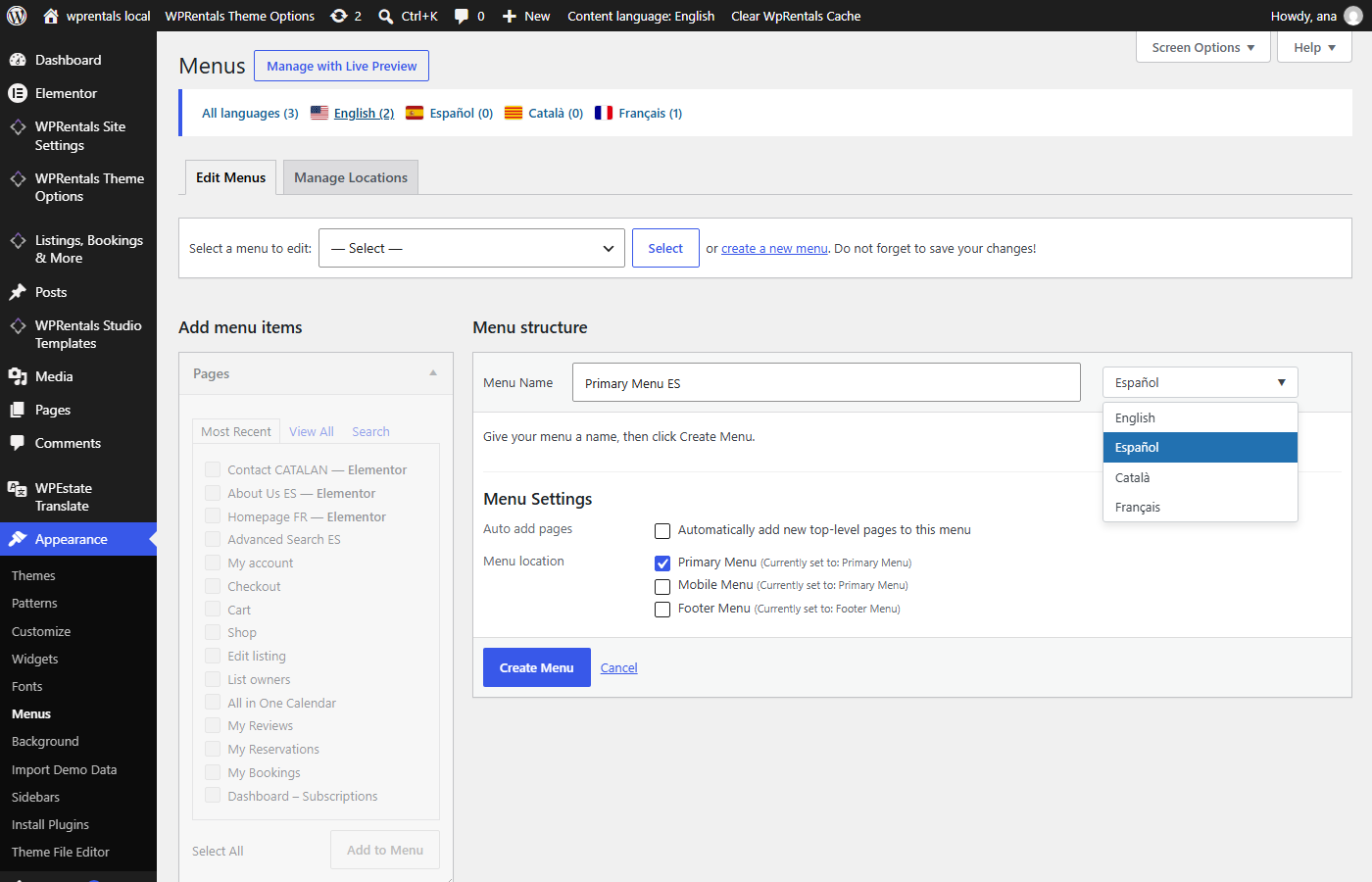Open the Help dropdown

click(1314, 47)
